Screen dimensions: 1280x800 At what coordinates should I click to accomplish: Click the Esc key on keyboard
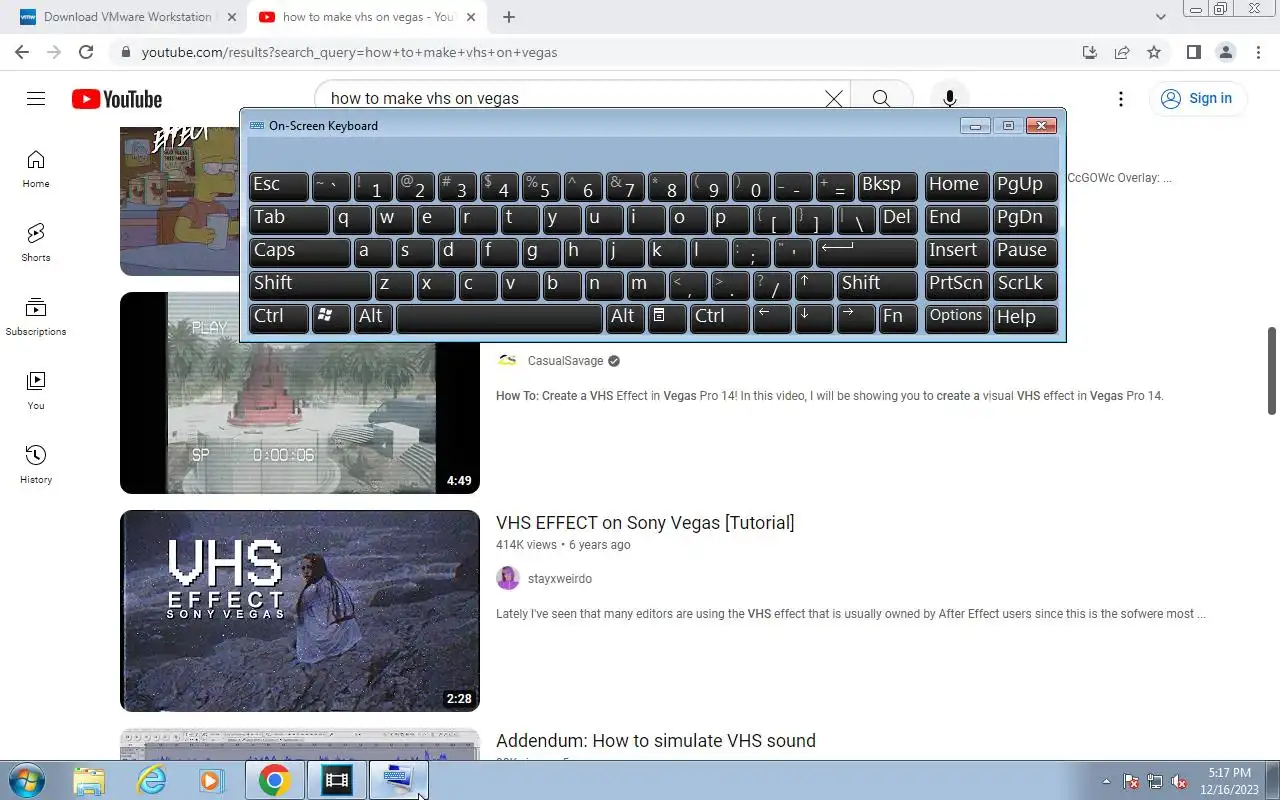(278, 186)
